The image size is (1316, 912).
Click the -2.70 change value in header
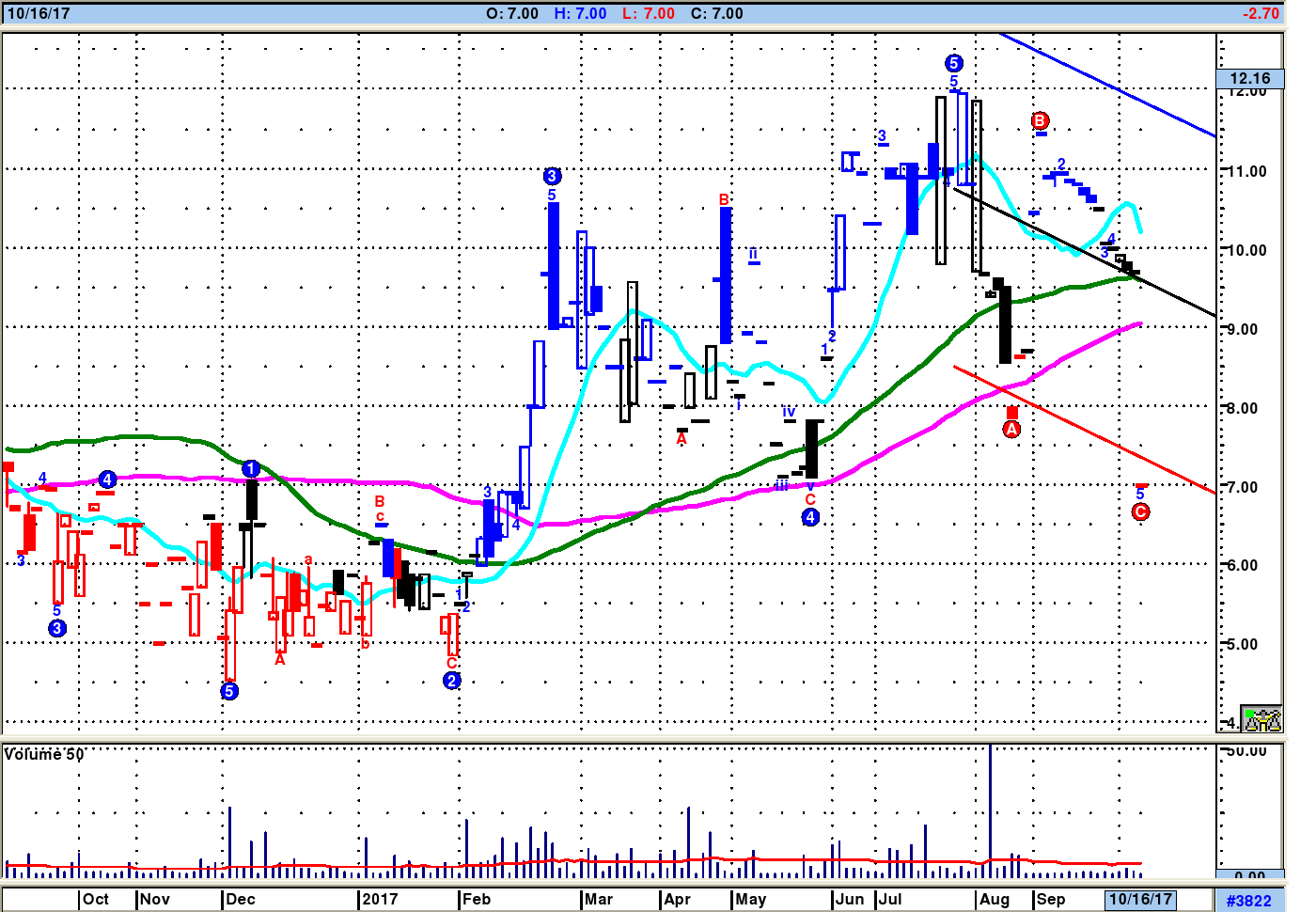[1261, 13]
